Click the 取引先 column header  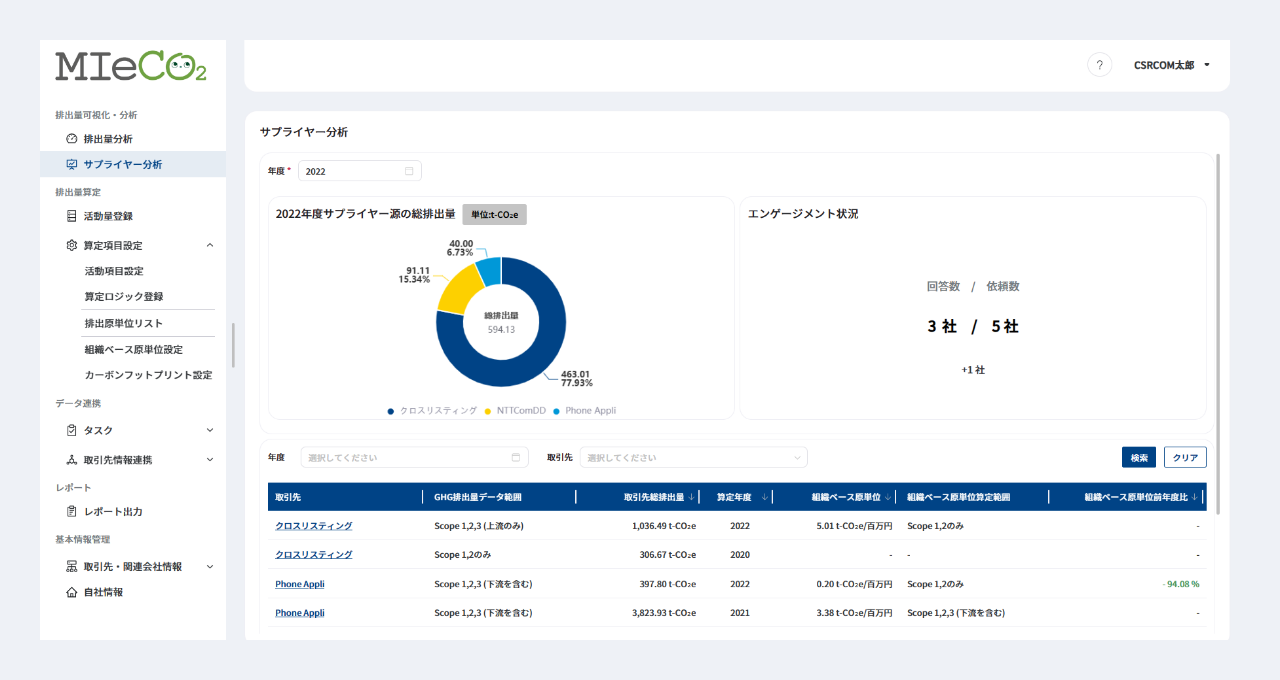coord(346,497)
